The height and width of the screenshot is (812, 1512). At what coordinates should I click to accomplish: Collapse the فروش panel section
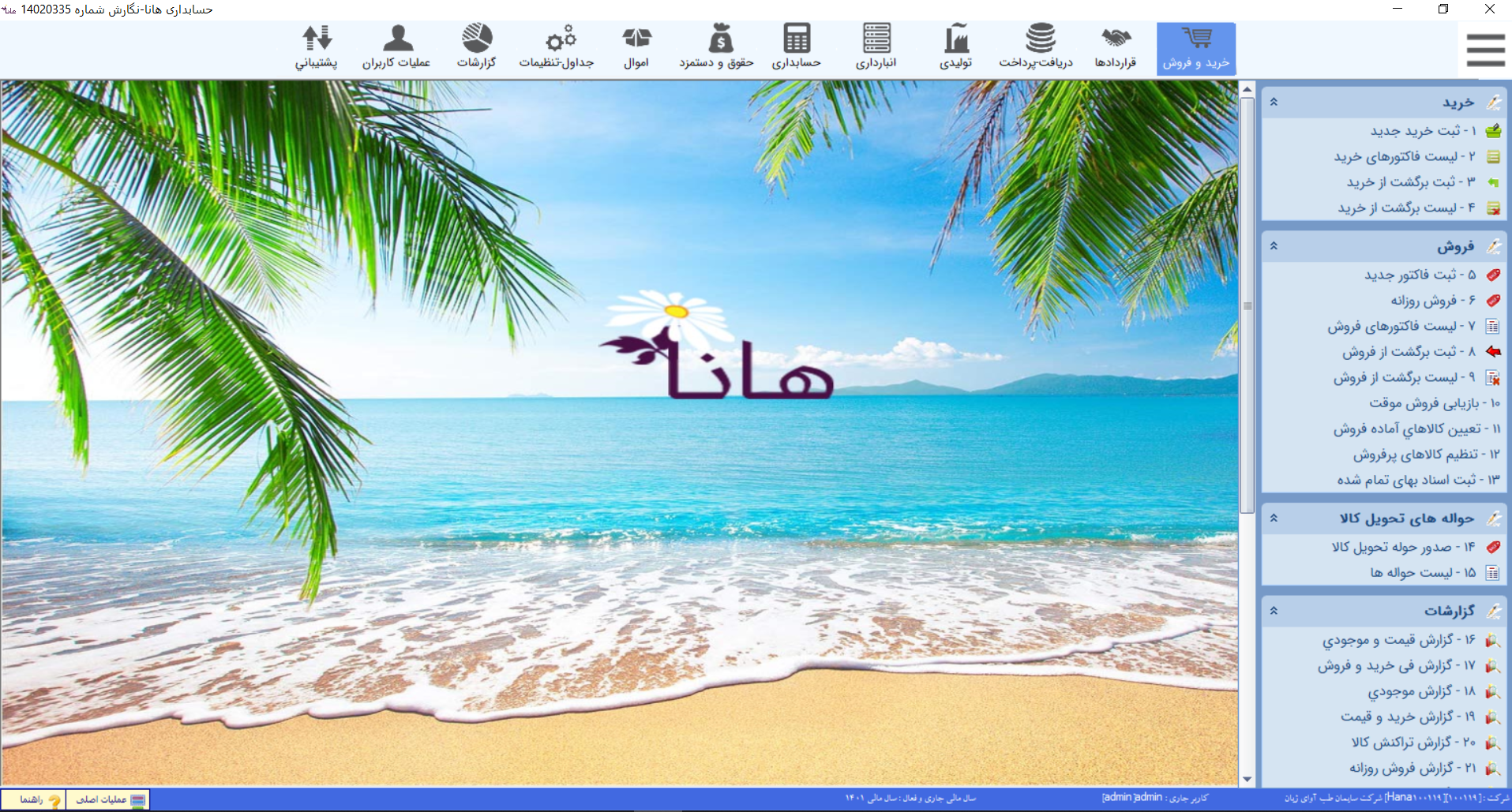tap(1274, 246)
